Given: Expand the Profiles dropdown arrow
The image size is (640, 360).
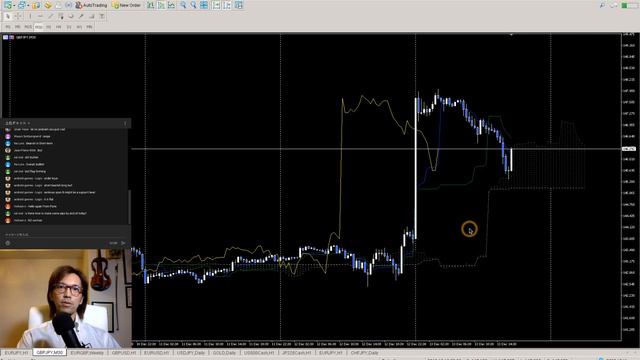Looking at the screenshot, I should (27, 6).
